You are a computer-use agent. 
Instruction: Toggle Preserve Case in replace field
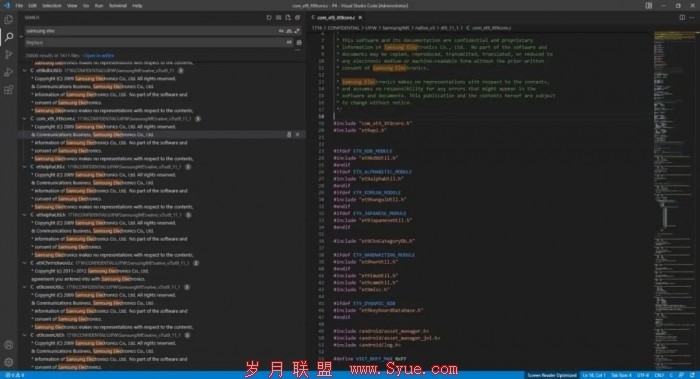tap(289, 42)
